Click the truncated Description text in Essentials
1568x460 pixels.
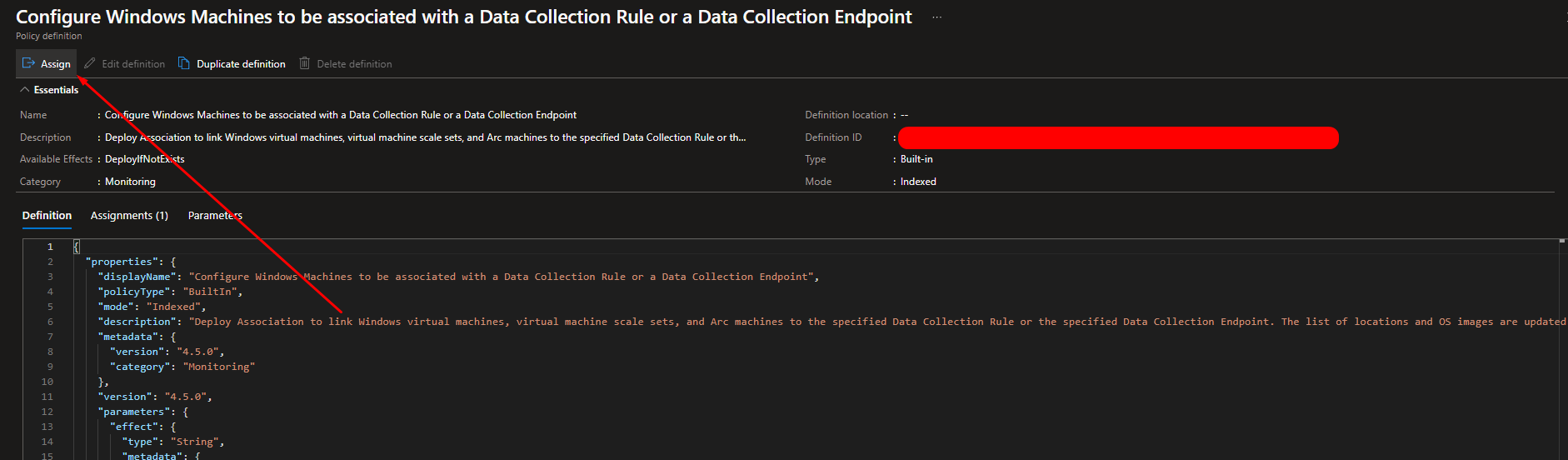coord(425,137)
